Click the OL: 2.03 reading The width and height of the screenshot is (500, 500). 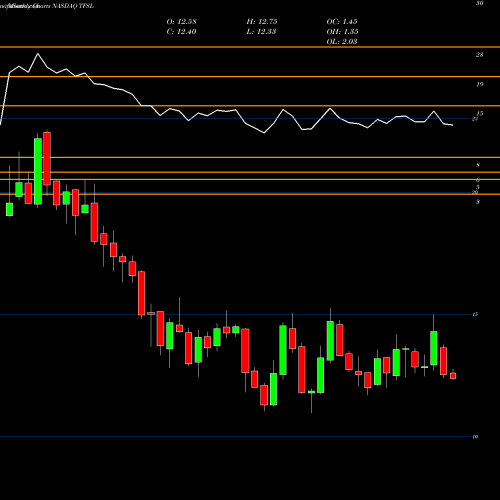[342, 42]
